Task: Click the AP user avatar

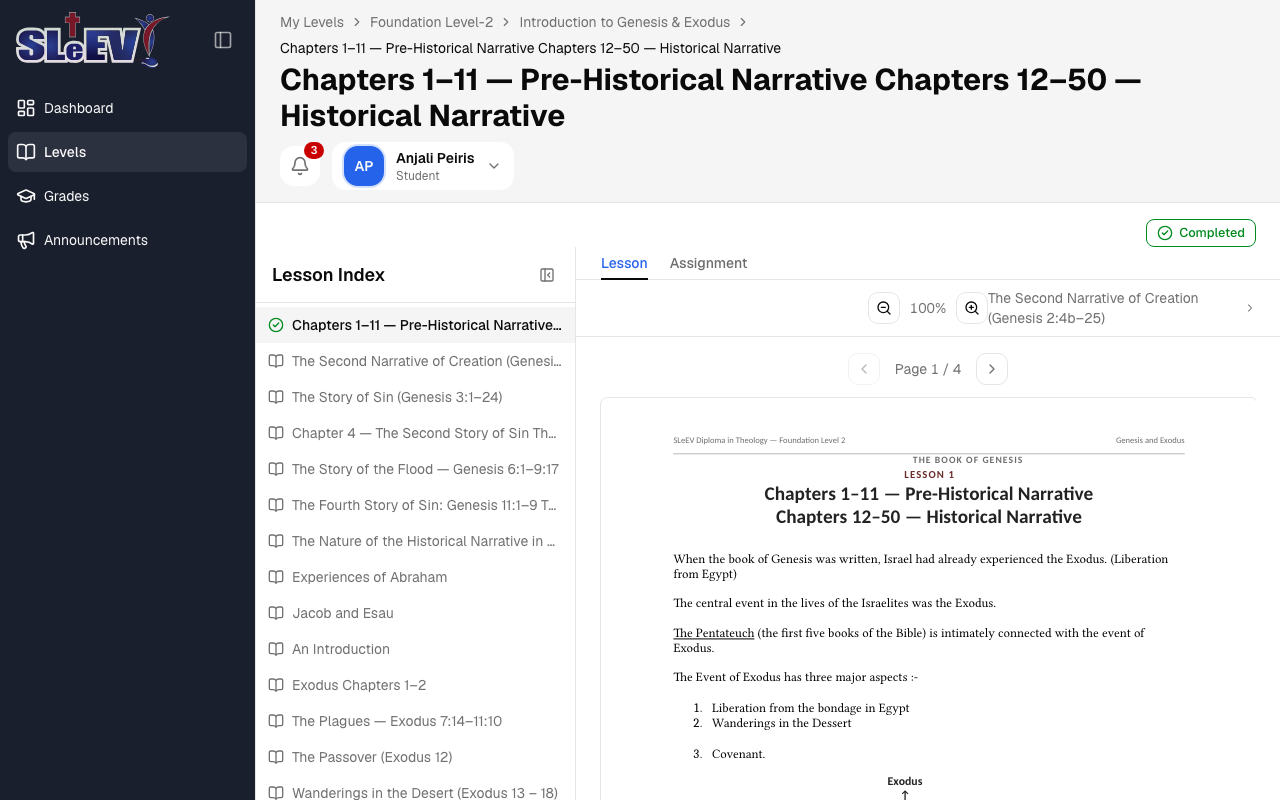Action: [364, 166]
